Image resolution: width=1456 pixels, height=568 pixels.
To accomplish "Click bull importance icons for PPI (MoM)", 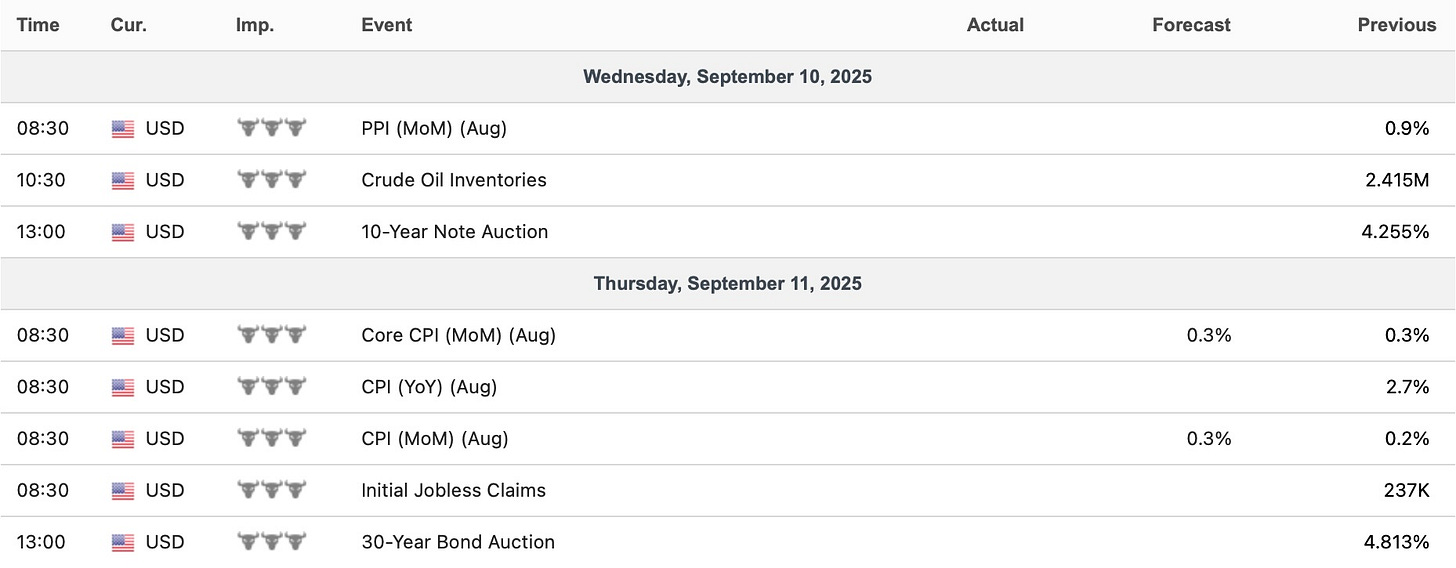I will 272,128.
